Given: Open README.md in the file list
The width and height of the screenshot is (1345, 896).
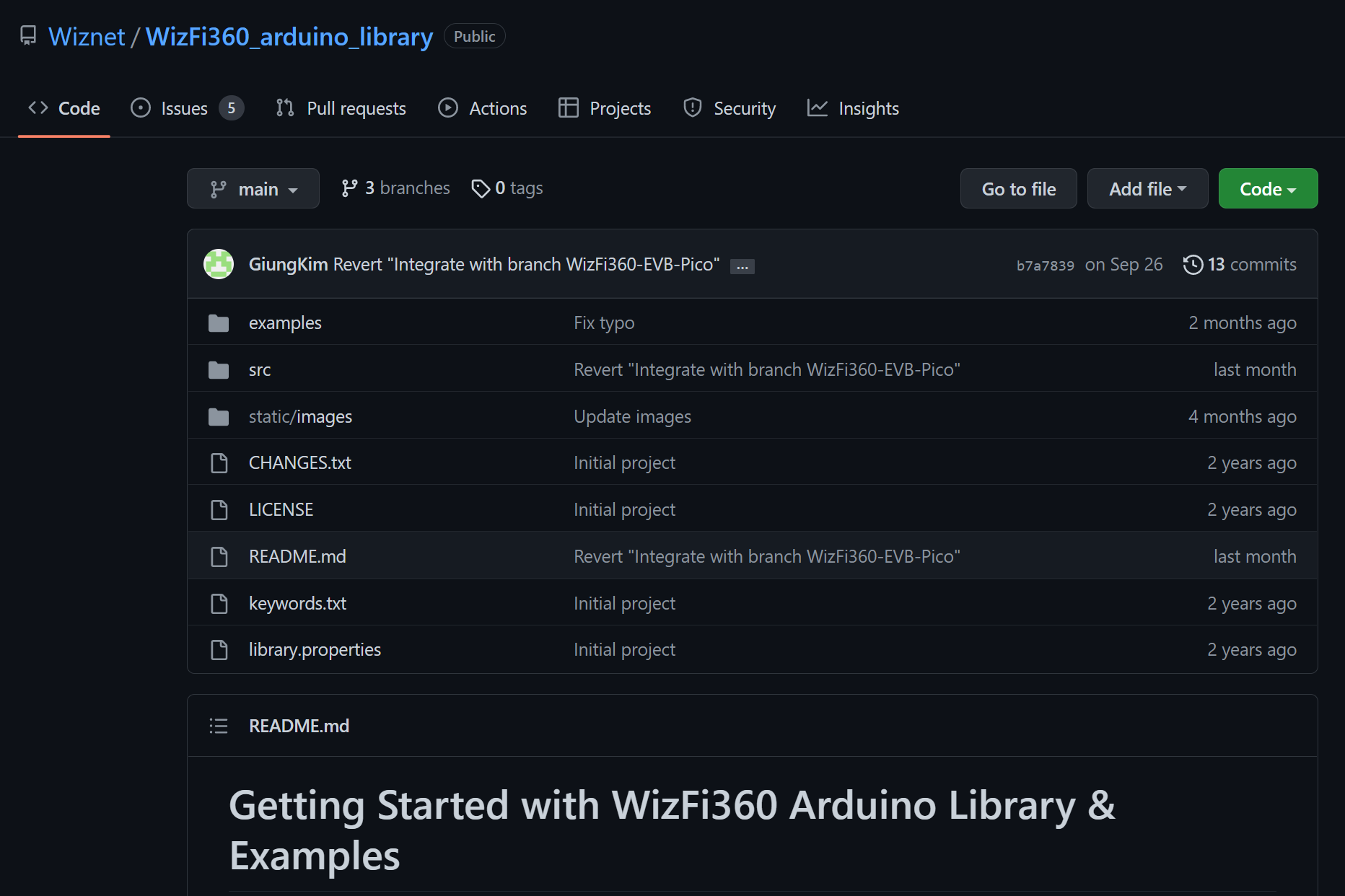Looking at the screenshot, I should tap(297, 557).
